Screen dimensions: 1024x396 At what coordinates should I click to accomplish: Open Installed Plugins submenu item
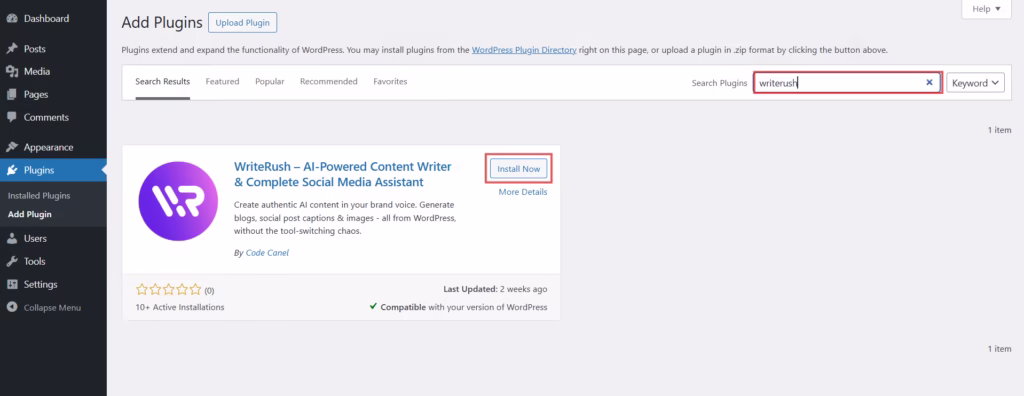click(x=39, y=195)
